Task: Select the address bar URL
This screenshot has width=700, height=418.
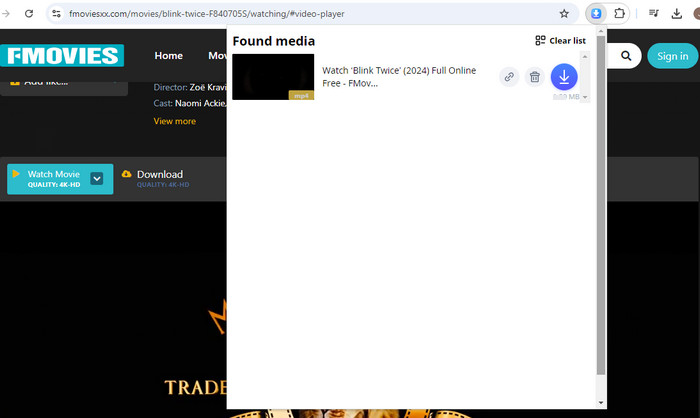Action: (x=207, y=14)
